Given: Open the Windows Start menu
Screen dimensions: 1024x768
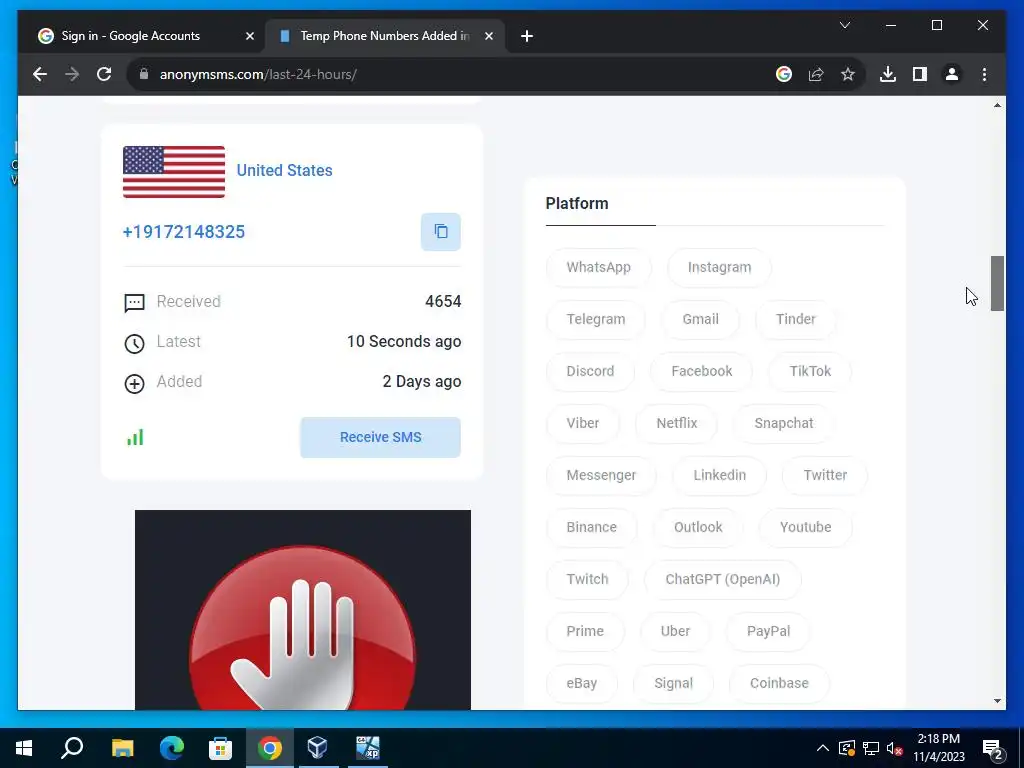Looking at the screenshot, I should (x=24, y=748).
